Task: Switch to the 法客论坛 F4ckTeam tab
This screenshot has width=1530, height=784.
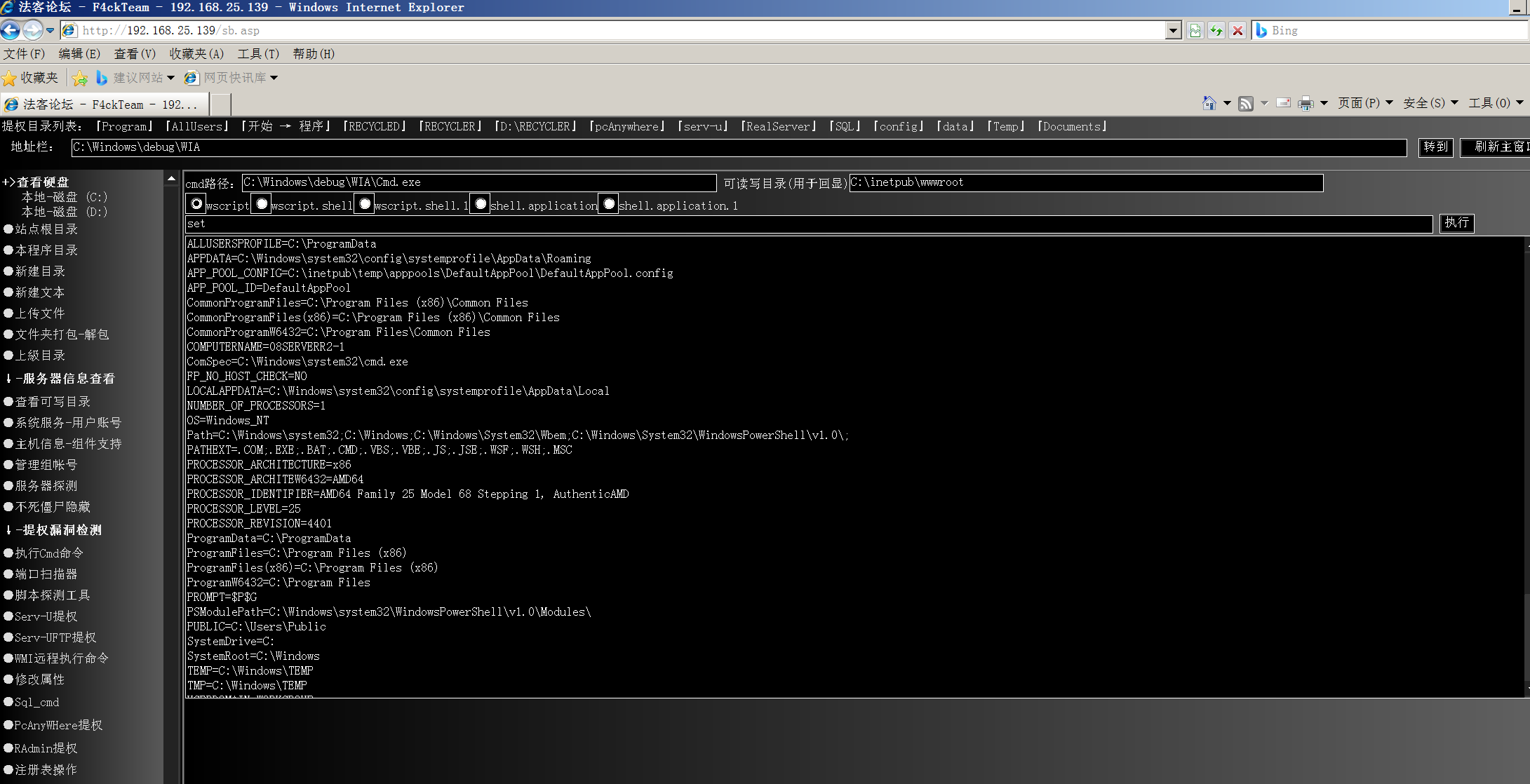Action: coord(105,104)
